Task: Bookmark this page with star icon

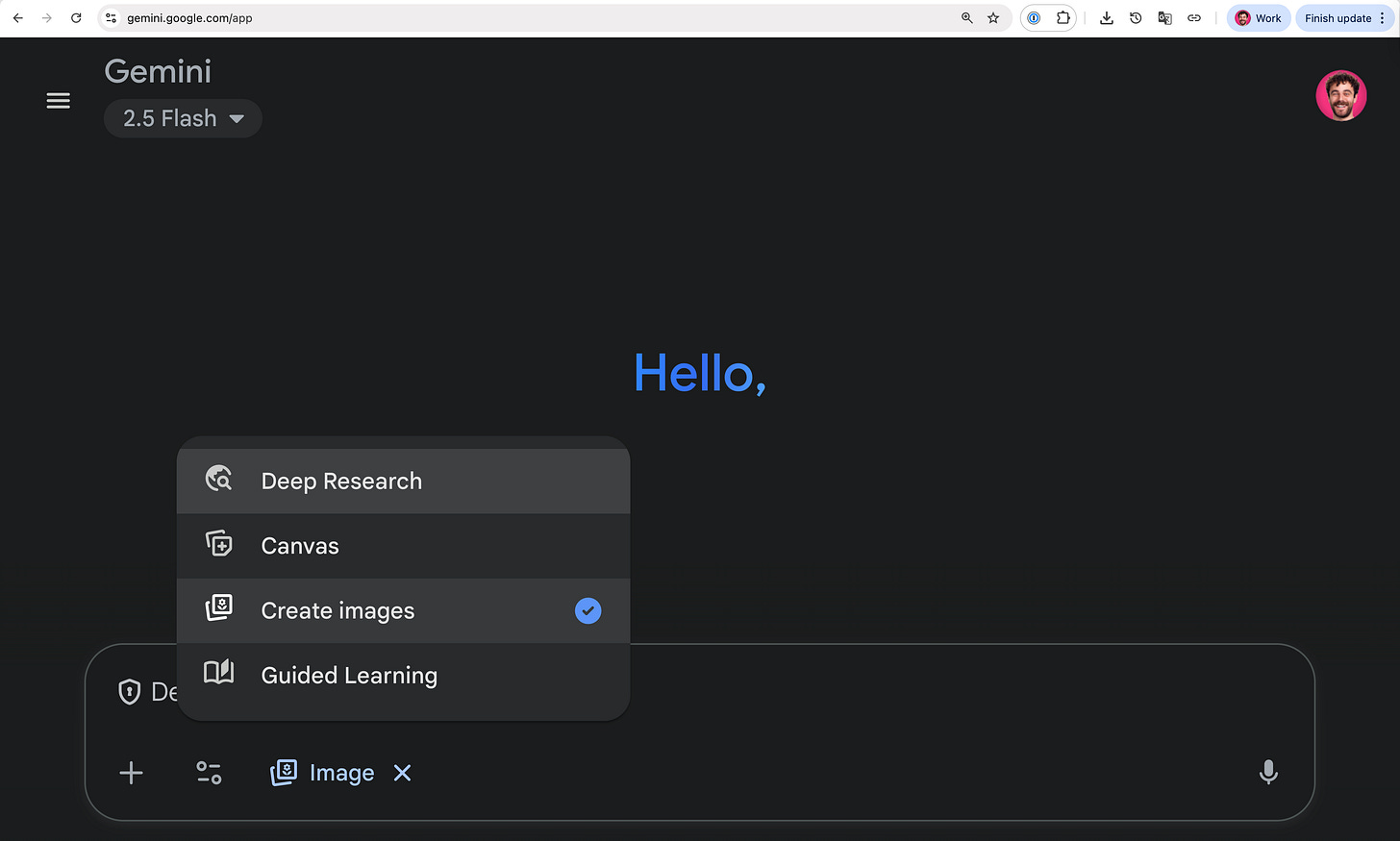Action: [x=993, y=17]
